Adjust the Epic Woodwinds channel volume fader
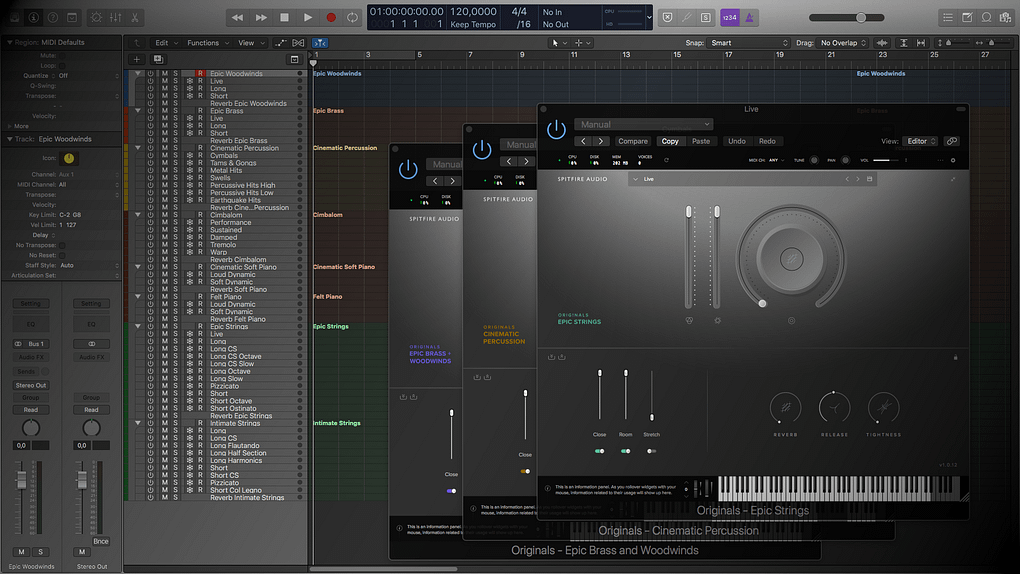The image size is (1020, 574). (21, 480)
